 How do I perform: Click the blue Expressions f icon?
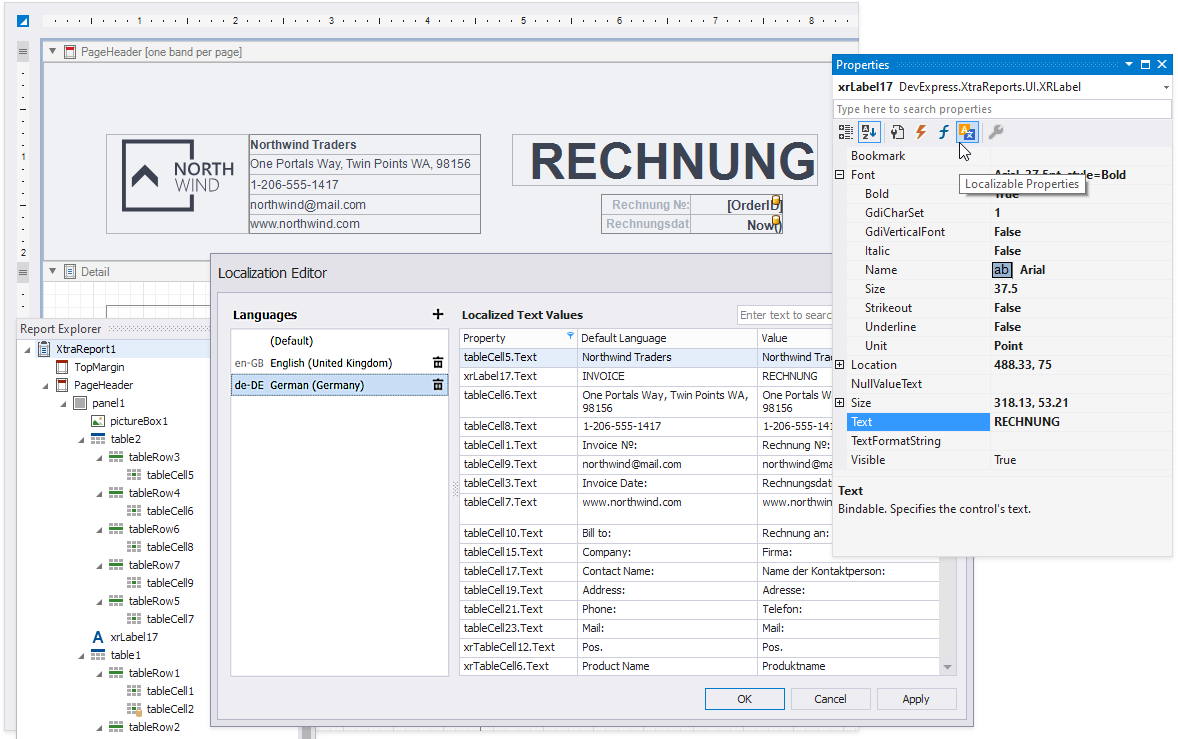click(943, 132)
